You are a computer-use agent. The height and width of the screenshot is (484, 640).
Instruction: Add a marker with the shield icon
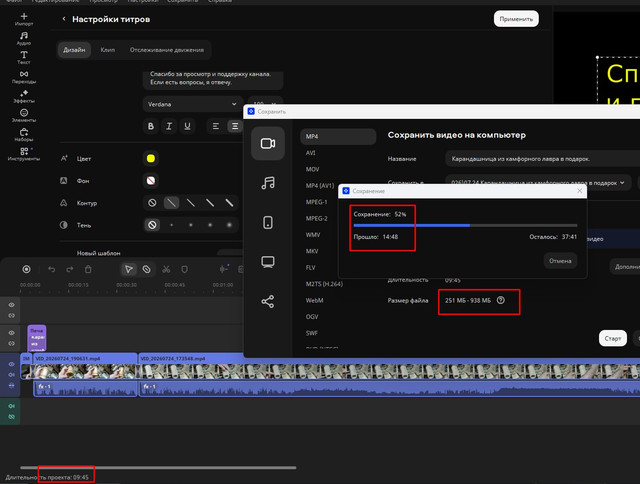click(184, 269)
